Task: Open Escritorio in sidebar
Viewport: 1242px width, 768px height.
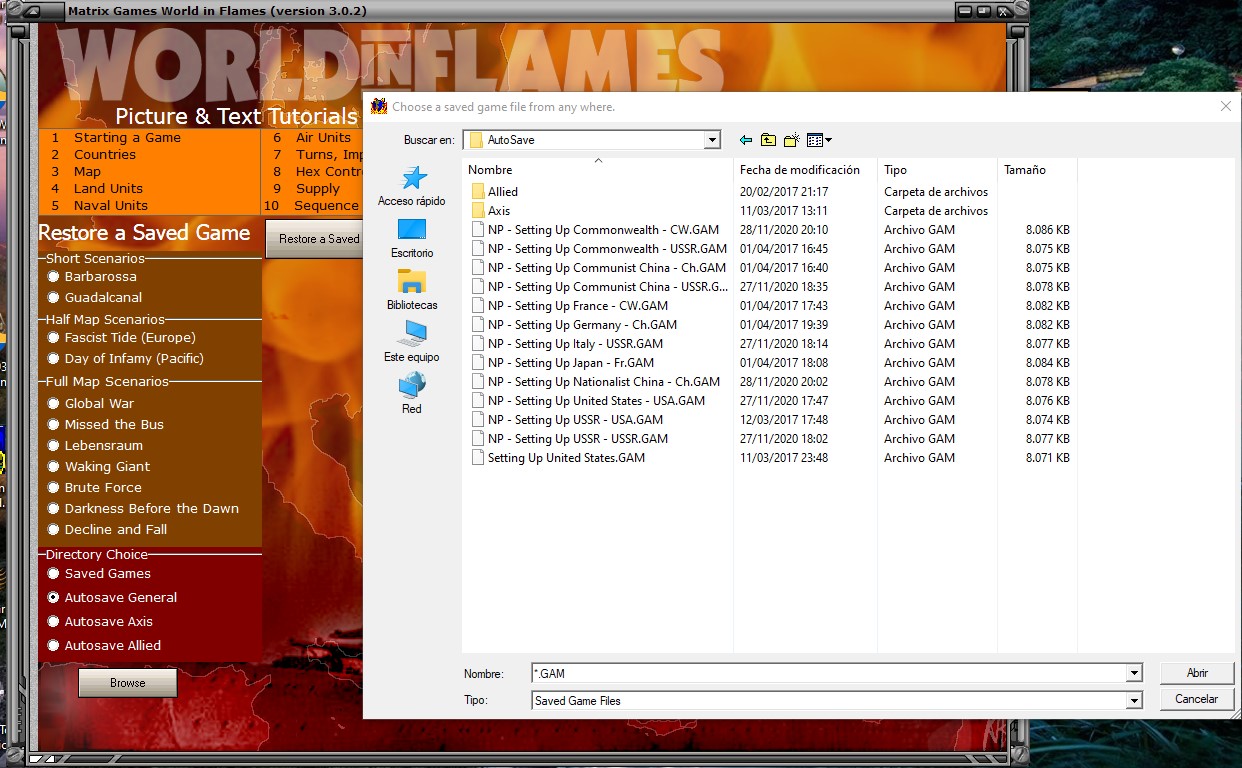Action: (412, 238)
